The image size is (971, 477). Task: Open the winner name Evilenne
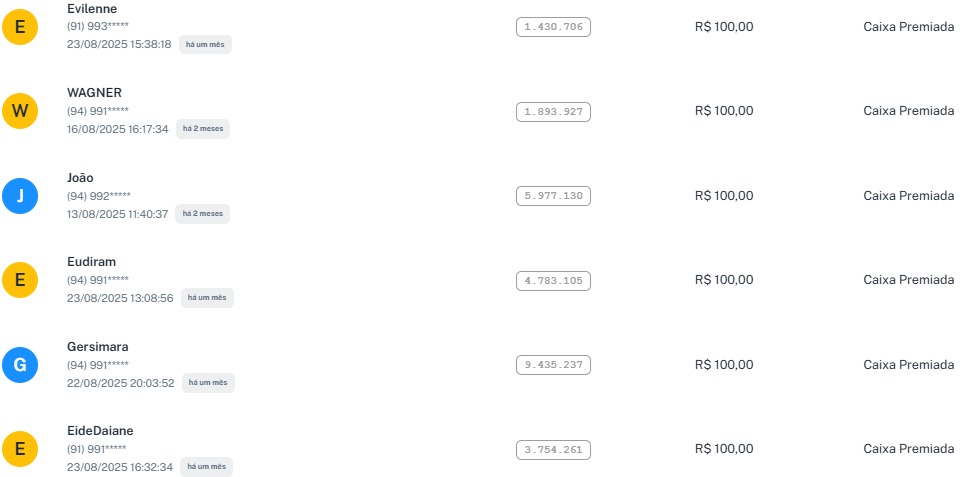[x=92, y=8]
